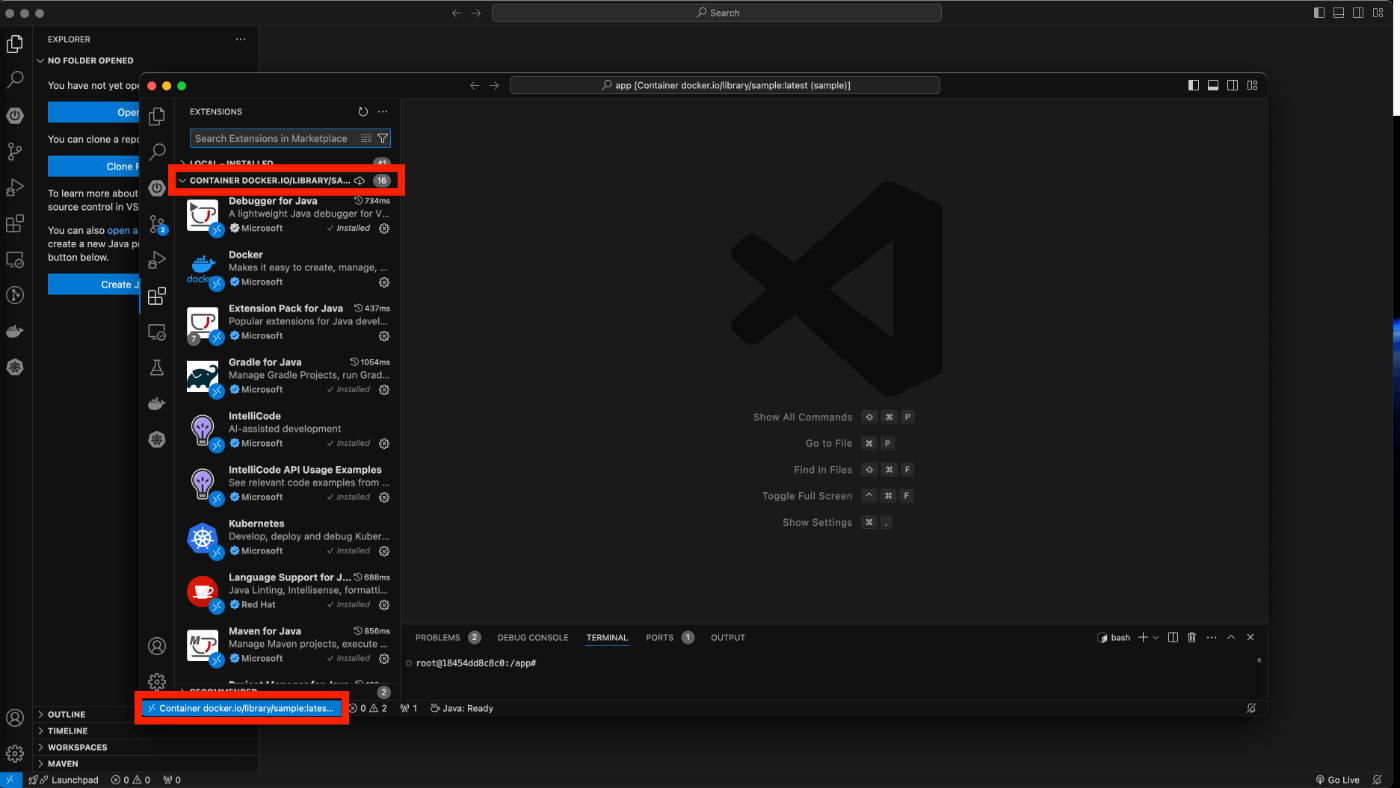Toggle panel in the background window title bar
The image size is (1400, 788).
point(1340,13)
